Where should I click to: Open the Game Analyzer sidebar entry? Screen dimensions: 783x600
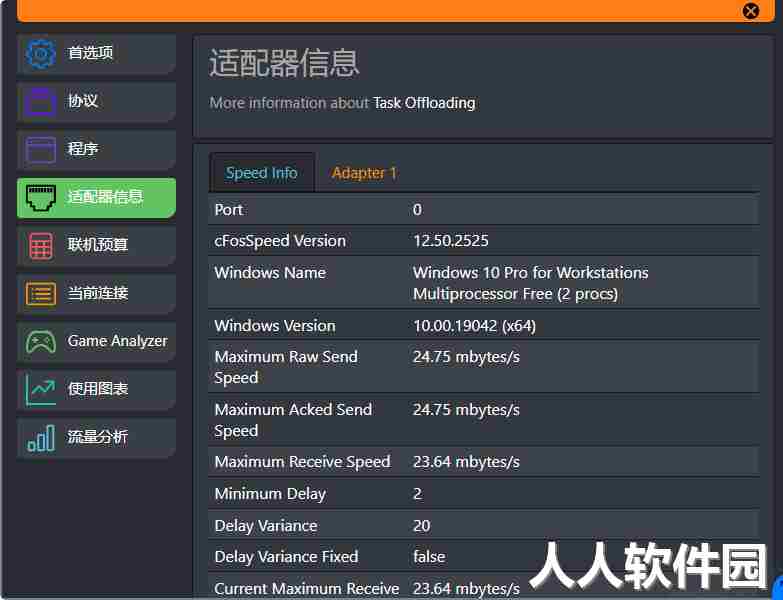click(96, 341)
